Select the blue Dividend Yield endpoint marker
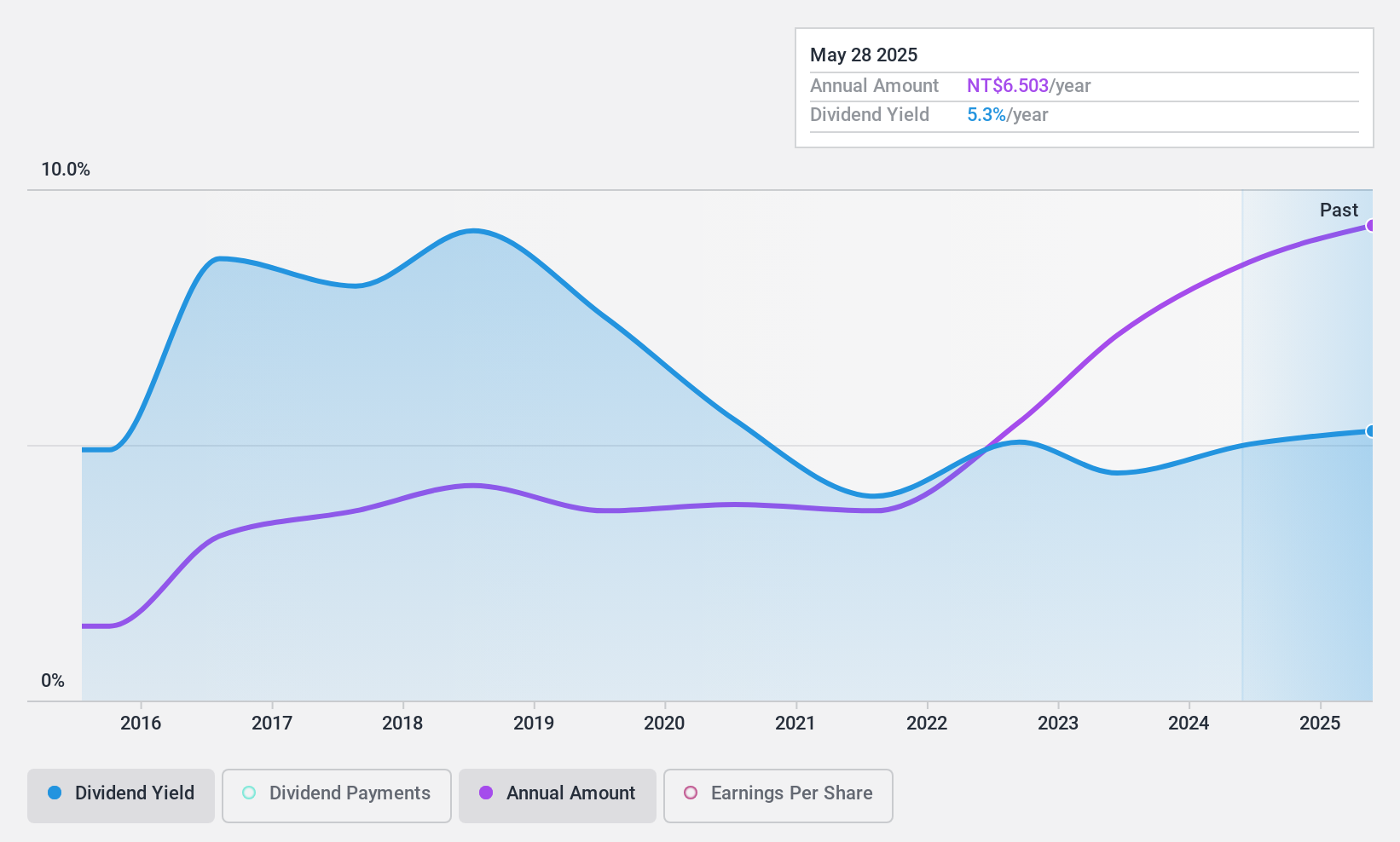This screenshot has height=842, width=1400. pyautogui.click(x=1371, y=431)
